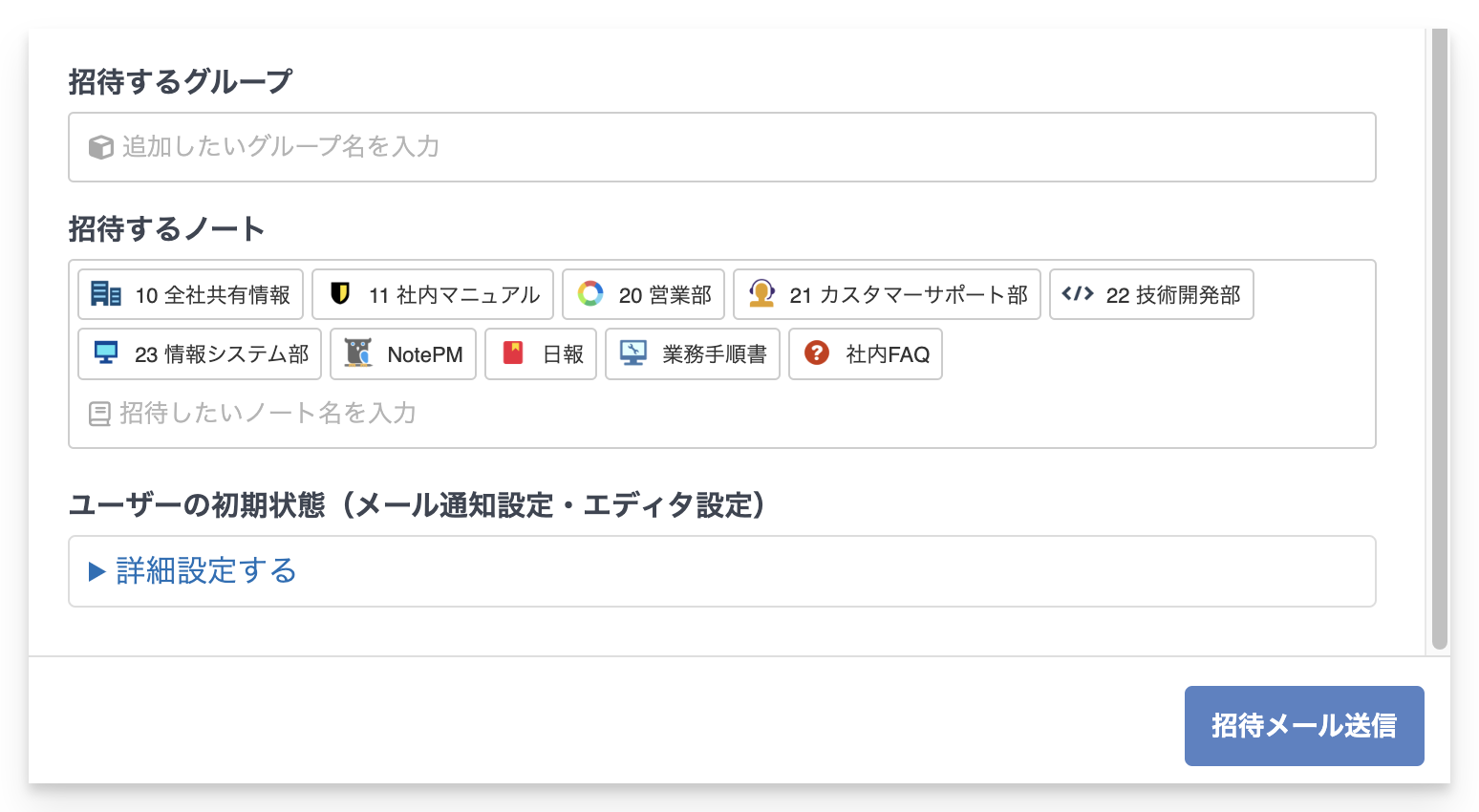Send invitation with 招待メール送信 button
The width and height of the screenshot is (1479, 812).
[1304, 726]
